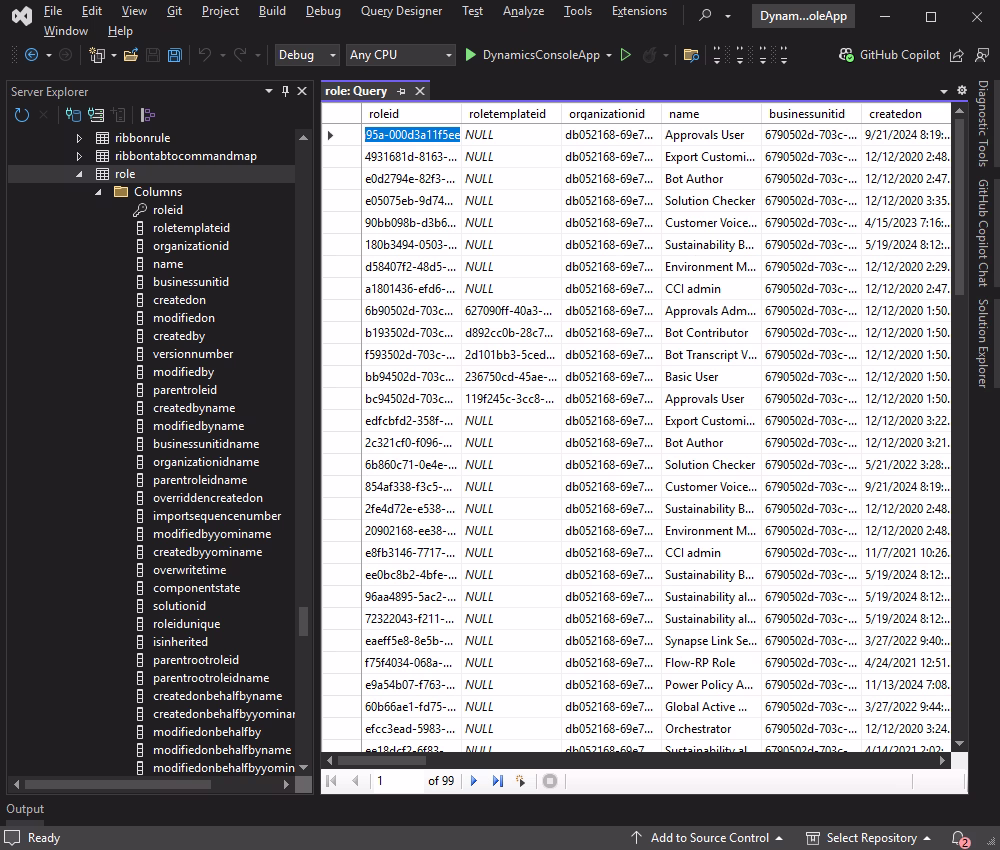
Task: Click the Bot Contributor name cell
Action: click(x=711, y=333)
